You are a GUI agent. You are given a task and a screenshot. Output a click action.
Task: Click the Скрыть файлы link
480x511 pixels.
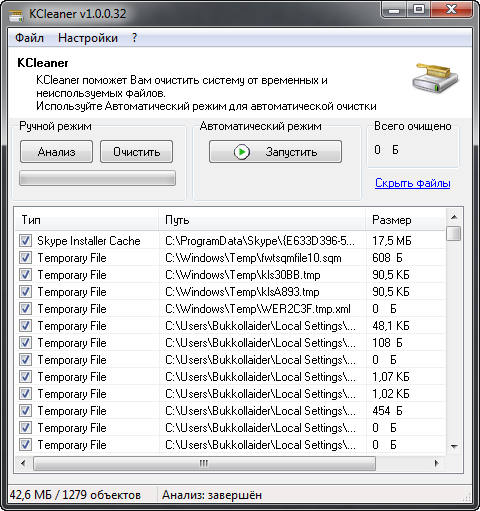413,183
